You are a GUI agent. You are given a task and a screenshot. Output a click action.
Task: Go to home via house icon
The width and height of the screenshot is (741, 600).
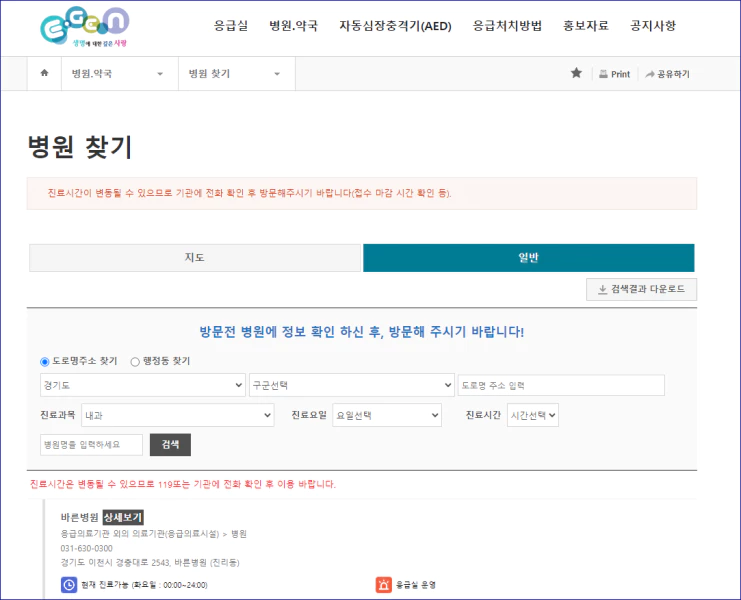pos(44,73)
